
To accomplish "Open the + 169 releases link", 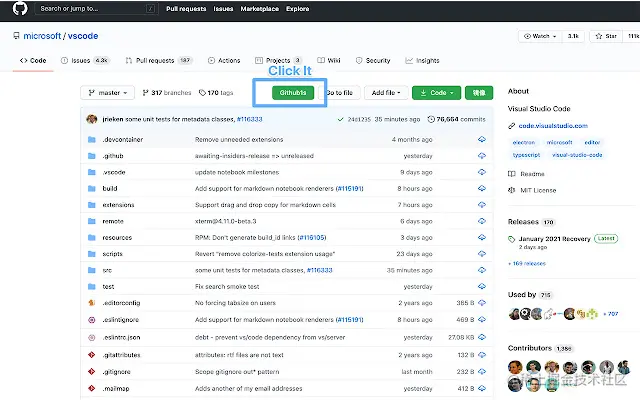I will pyautogui.click(x=527, y=264).
